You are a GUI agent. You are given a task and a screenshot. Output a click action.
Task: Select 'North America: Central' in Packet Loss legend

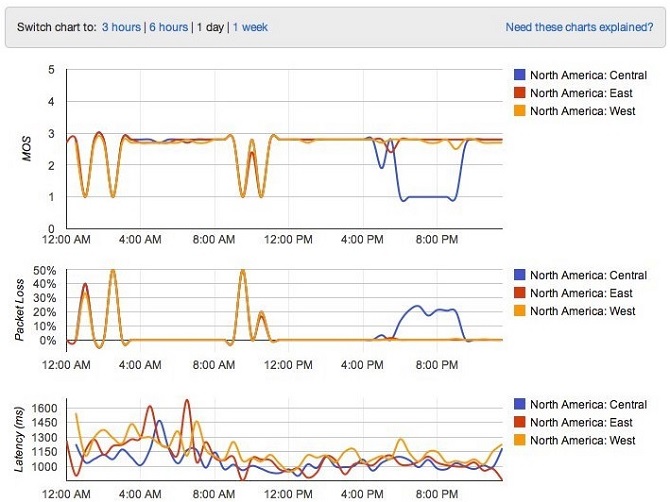click(x=589, y=275)
